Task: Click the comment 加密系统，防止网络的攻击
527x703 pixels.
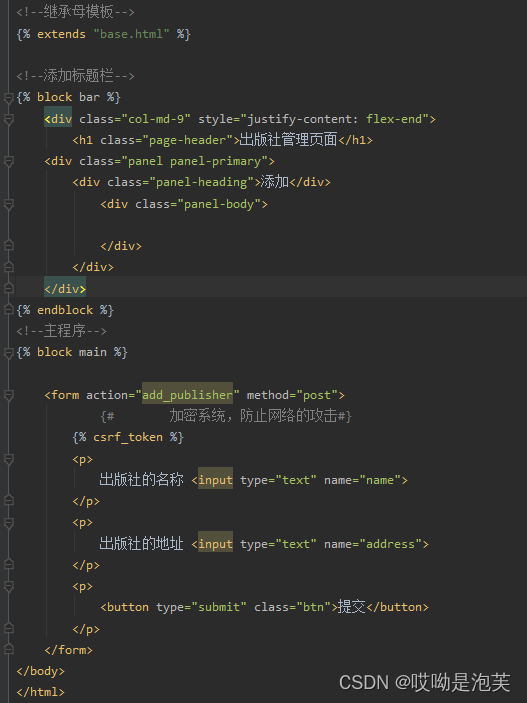Action: [226, 416]
